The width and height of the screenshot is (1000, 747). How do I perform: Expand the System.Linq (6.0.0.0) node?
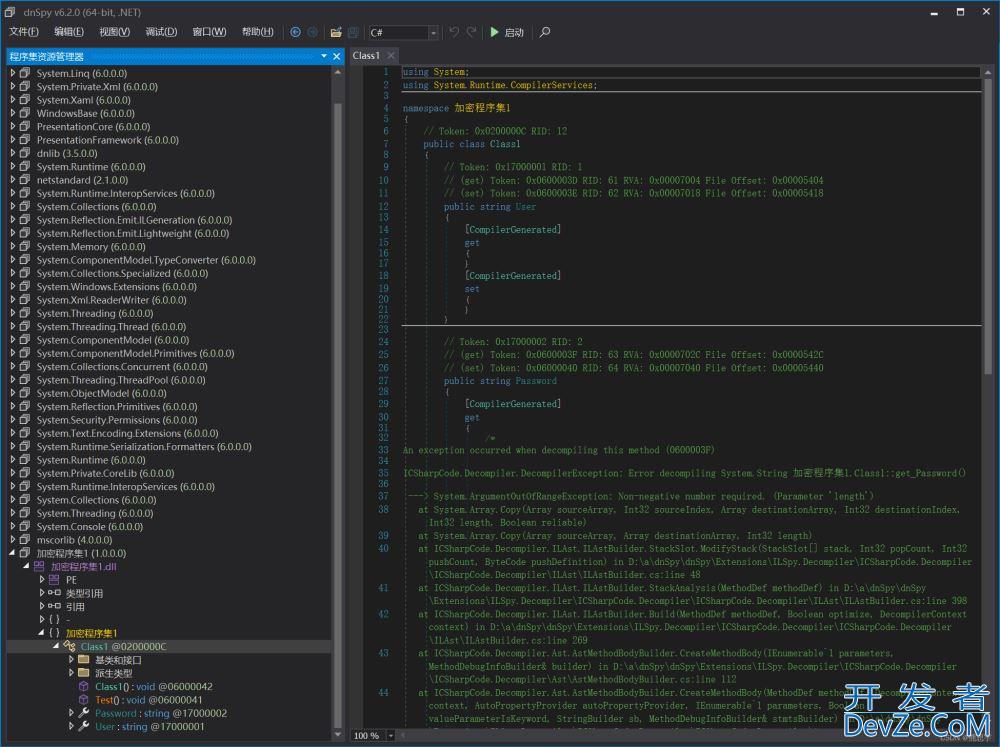point(13,73)
